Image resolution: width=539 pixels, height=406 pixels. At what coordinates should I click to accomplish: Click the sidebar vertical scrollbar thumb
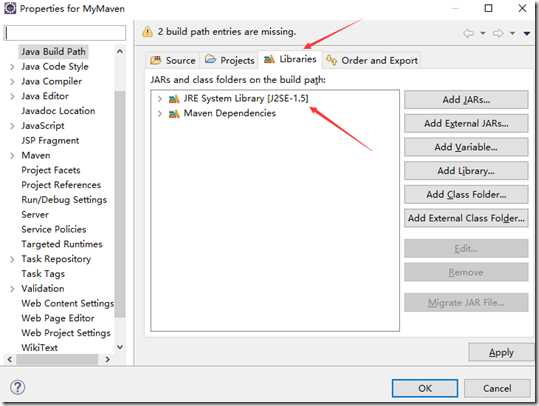click(x=120, y=204)
